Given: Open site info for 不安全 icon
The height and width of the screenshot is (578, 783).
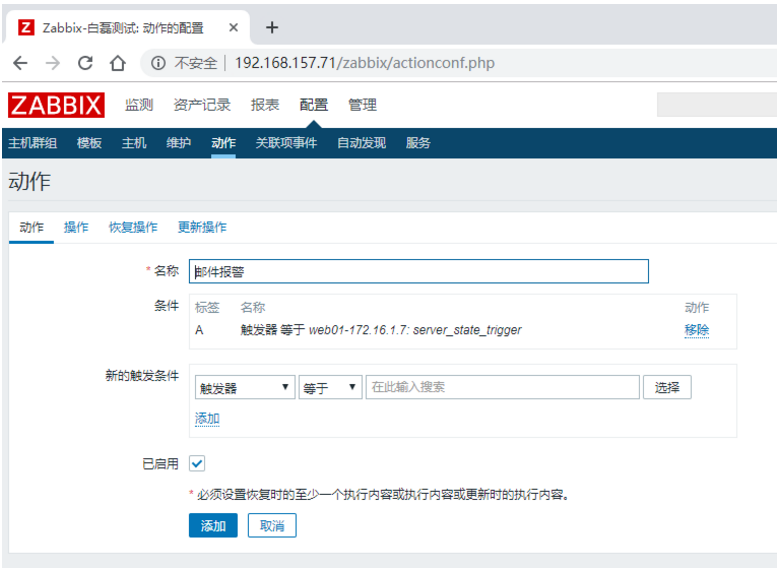Looking at the screenshot, I should click(x=158, y=63).
